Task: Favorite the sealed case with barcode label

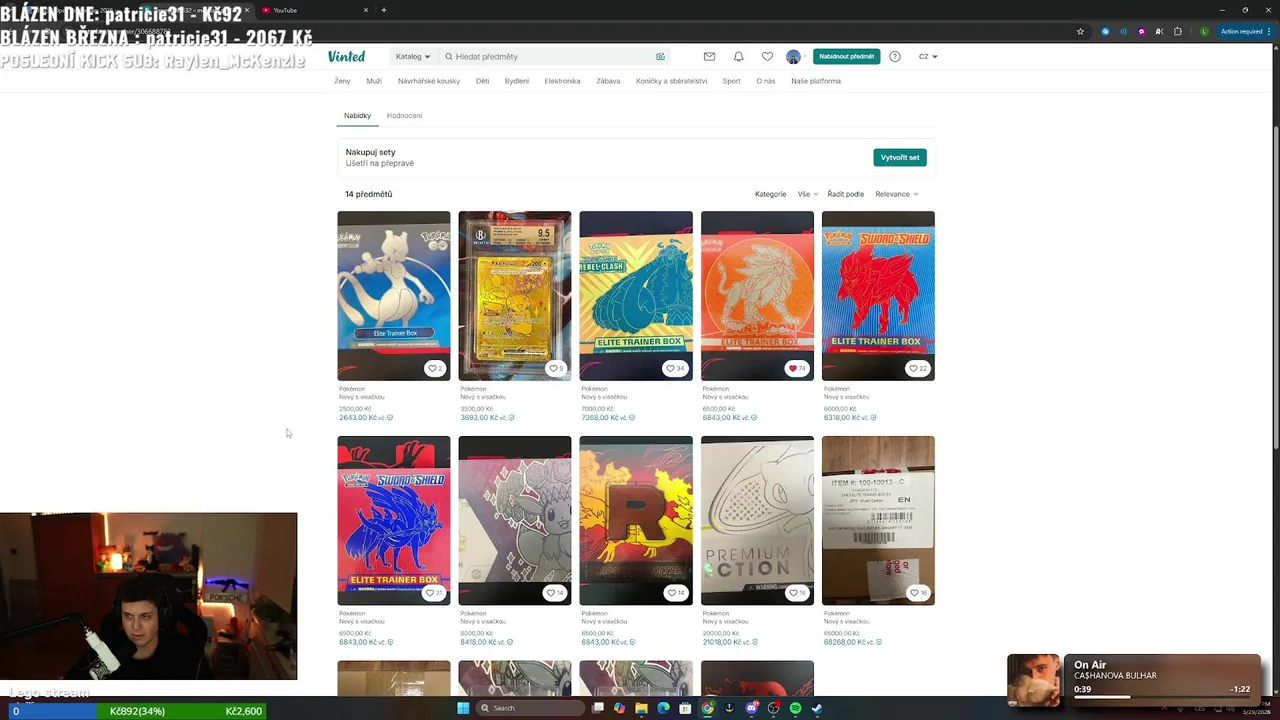Action: (x=918, y=593)
